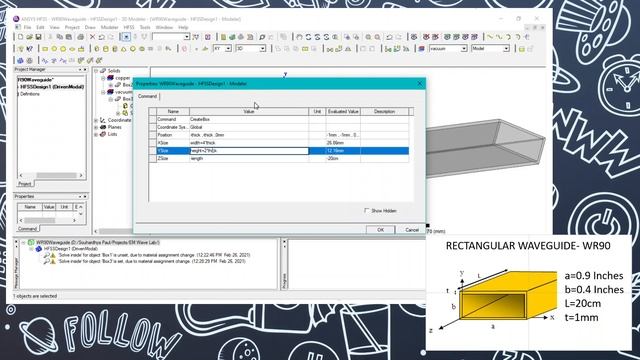Image resolution: width=640 pixels, height=360 pixels.
Task: Click the context help arrow-question icon
Action: 29,49
